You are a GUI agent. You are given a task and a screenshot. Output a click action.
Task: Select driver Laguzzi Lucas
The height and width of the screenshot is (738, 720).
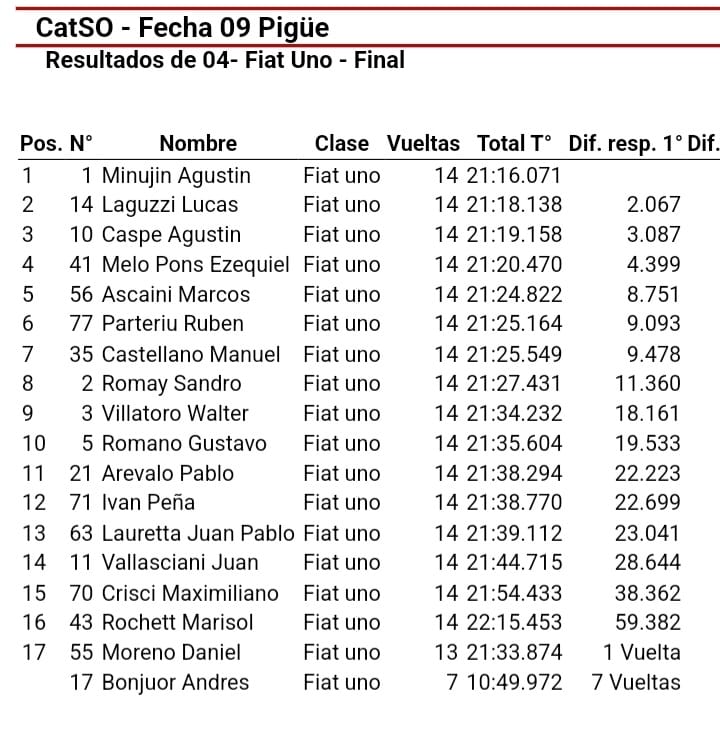(170, 205)
